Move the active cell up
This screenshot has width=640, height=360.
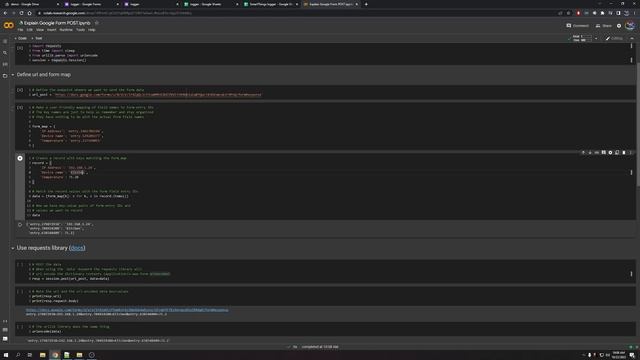coord(583,152)
